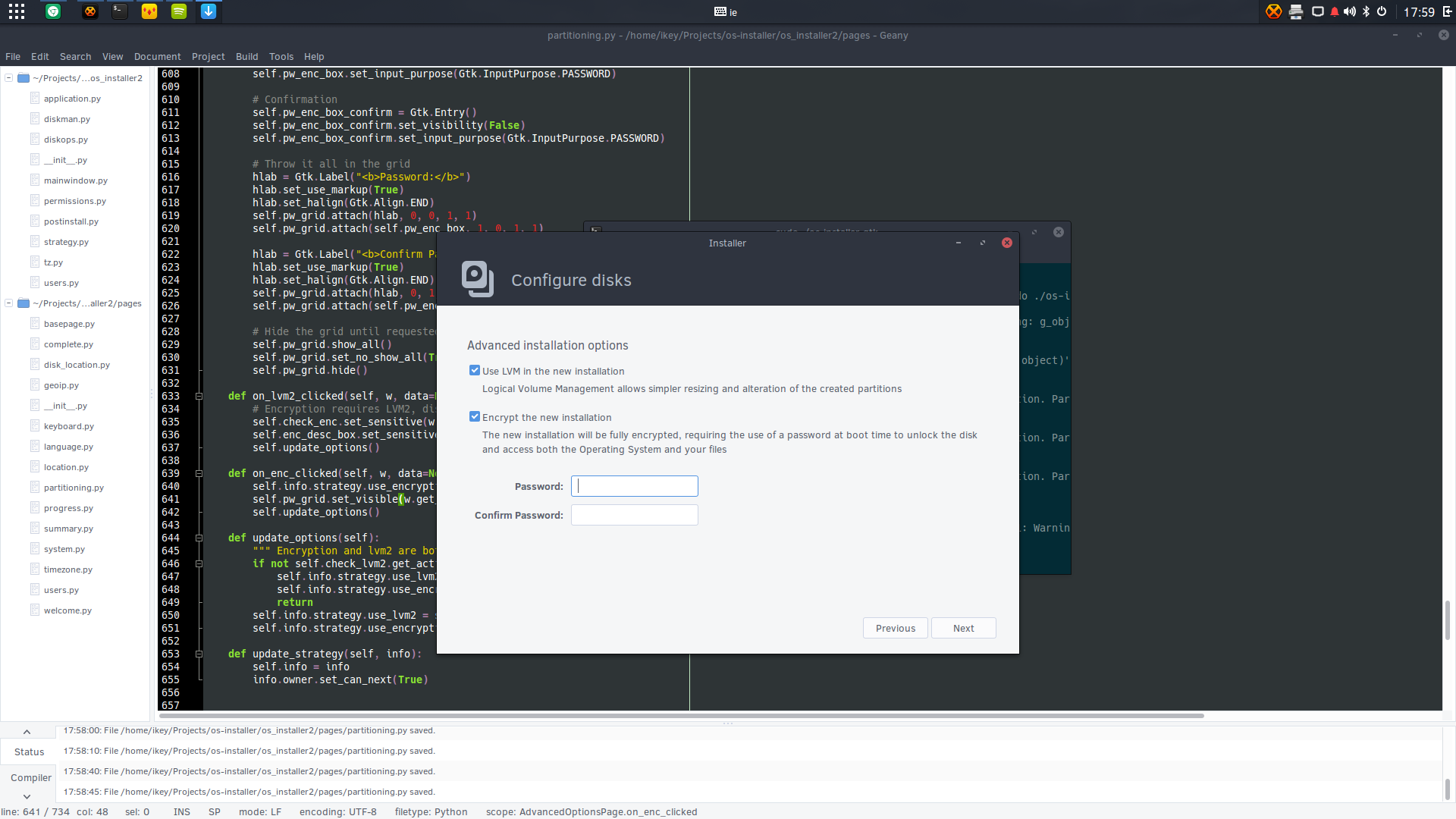This screenshot has height=819, width=1456.
Task: Collapse the ~/Projects/...os_installer2 tree node
Action: click(x=8, y=77)
